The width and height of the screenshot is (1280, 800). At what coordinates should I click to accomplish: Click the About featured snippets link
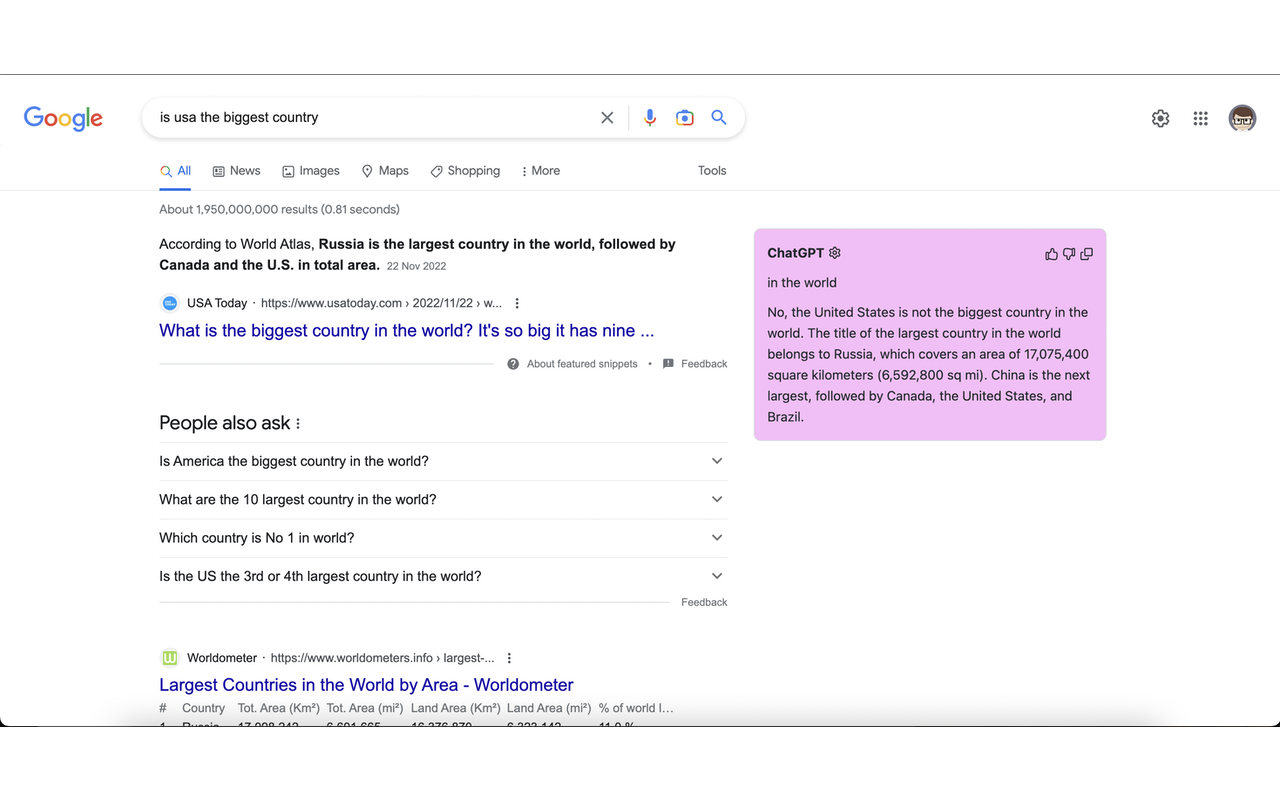[582, 364]
